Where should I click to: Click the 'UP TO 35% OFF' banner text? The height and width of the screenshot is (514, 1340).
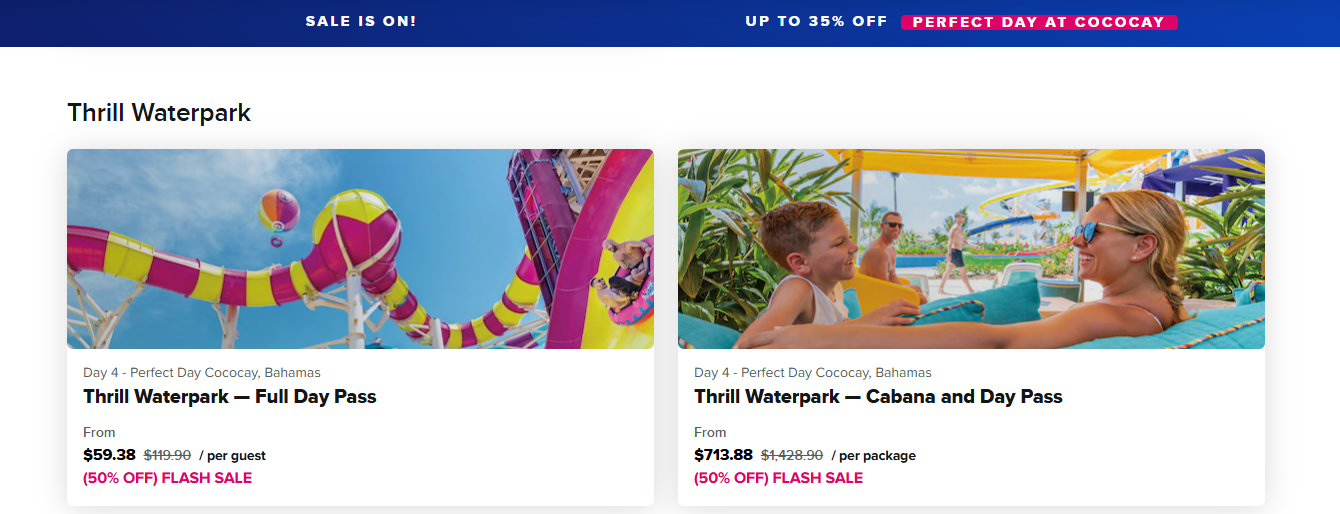tap(816, 21)
